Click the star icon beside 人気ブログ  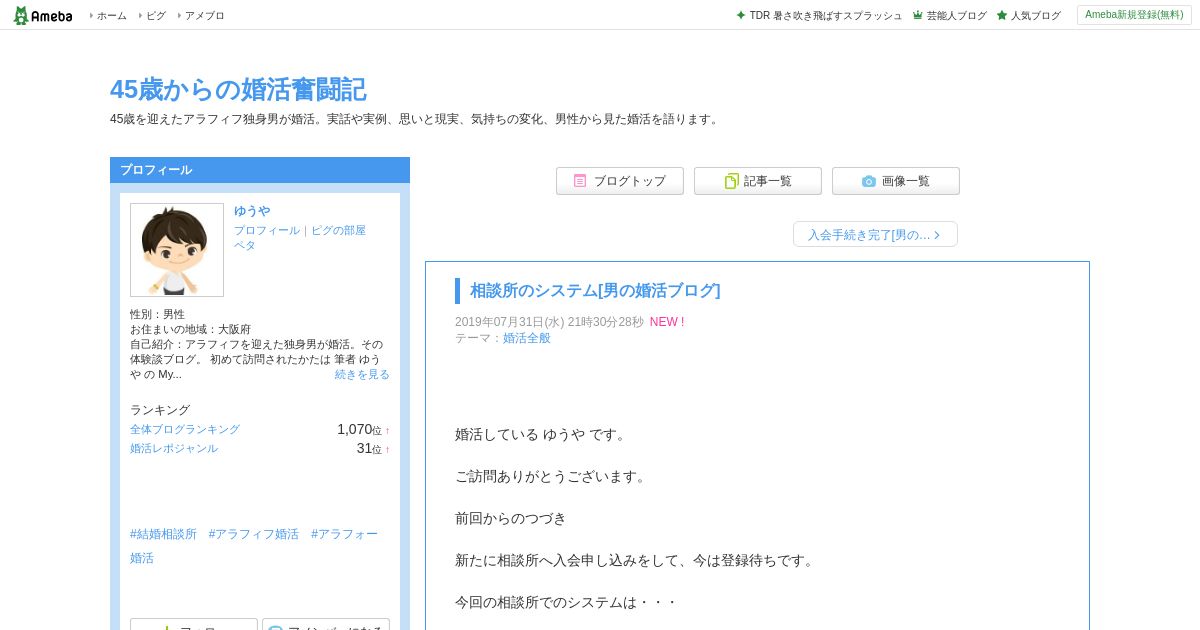click(1002, 15)
